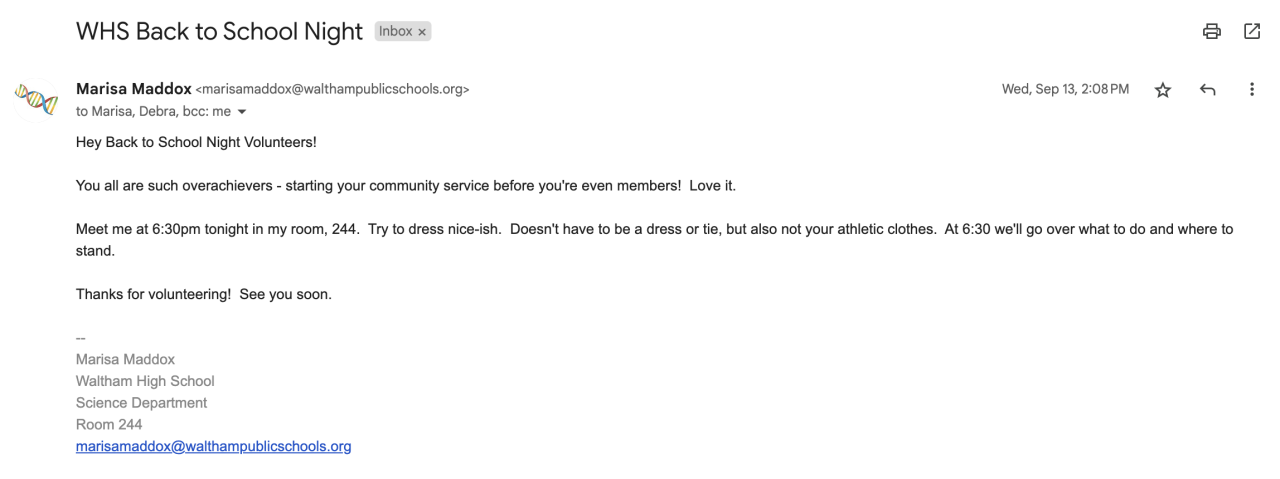Image resolution: width=1280 pixels, height=479 pixels.
Task: Click the WHS Back to School Night subject
Action: point(219,31)
